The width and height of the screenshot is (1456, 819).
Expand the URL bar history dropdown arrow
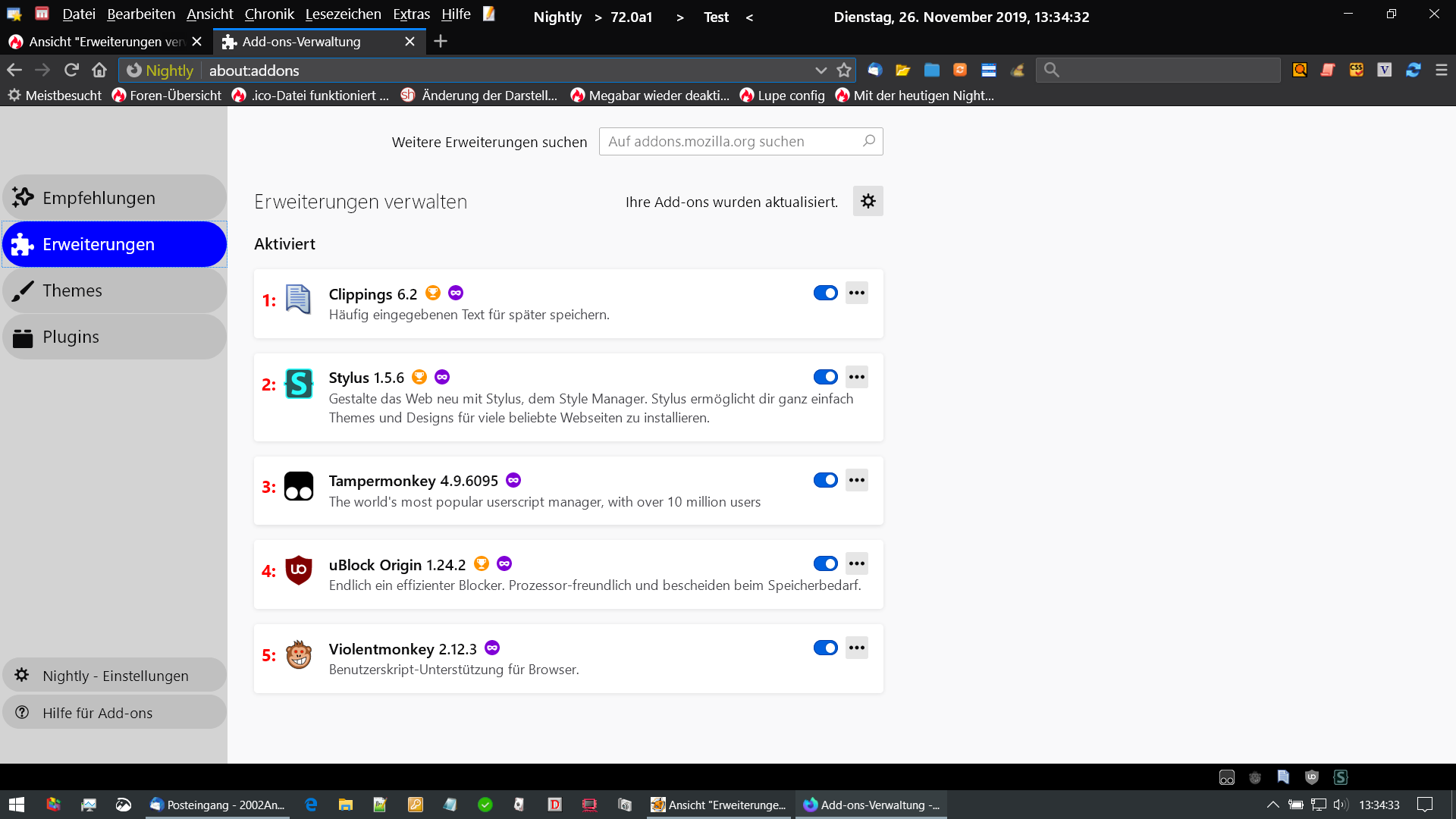pyautogui.click(x=821, y=70)
